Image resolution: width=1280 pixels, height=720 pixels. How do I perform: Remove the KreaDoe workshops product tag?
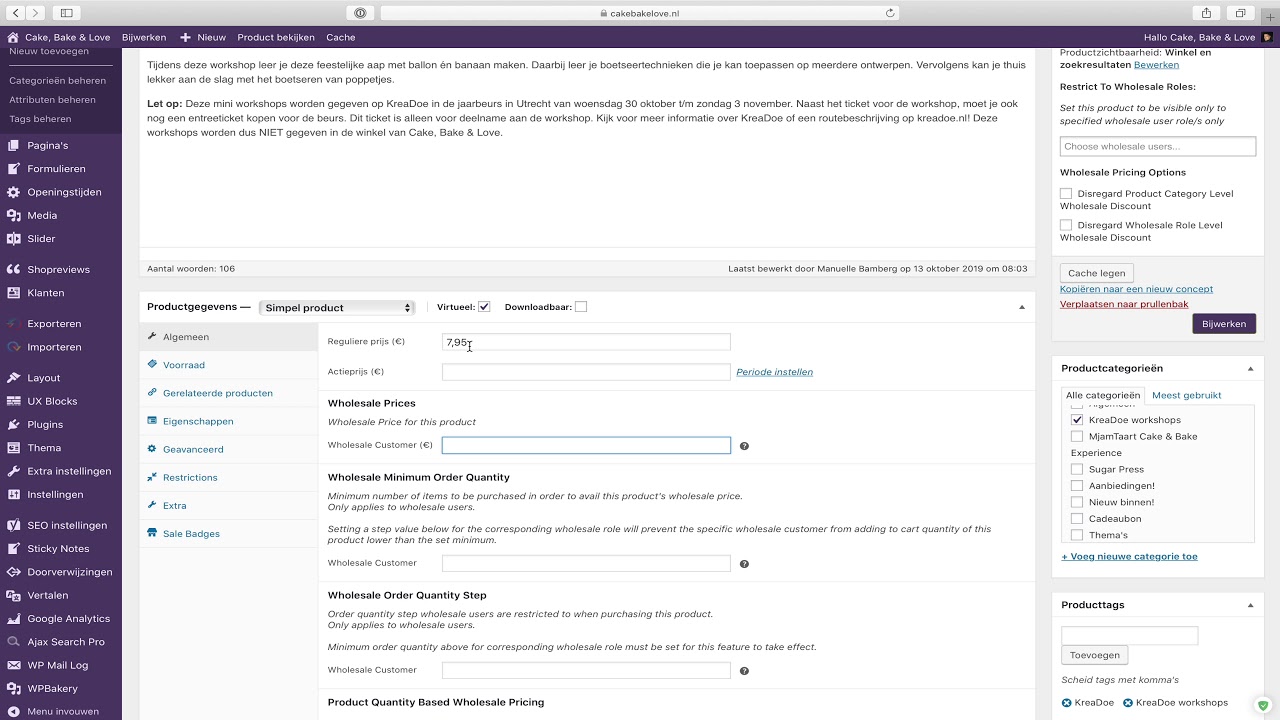tap(1128, 703)
